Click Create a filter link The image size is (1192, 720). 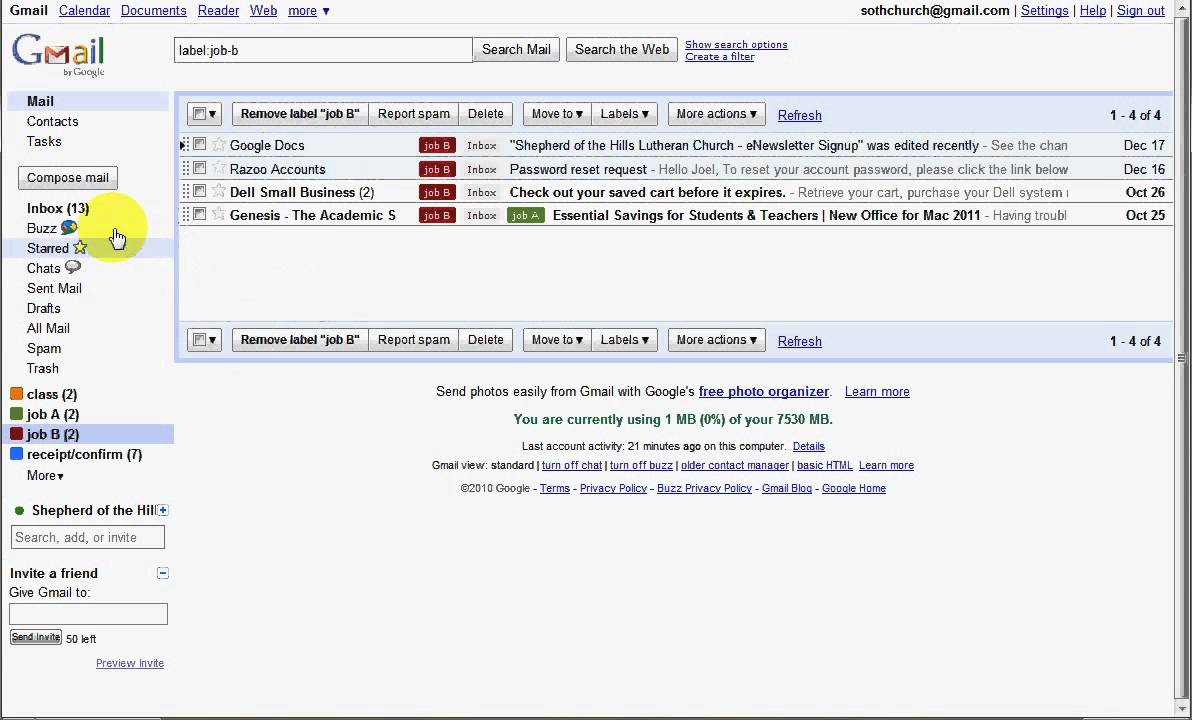pyautogui.click(x=719, y=56)
